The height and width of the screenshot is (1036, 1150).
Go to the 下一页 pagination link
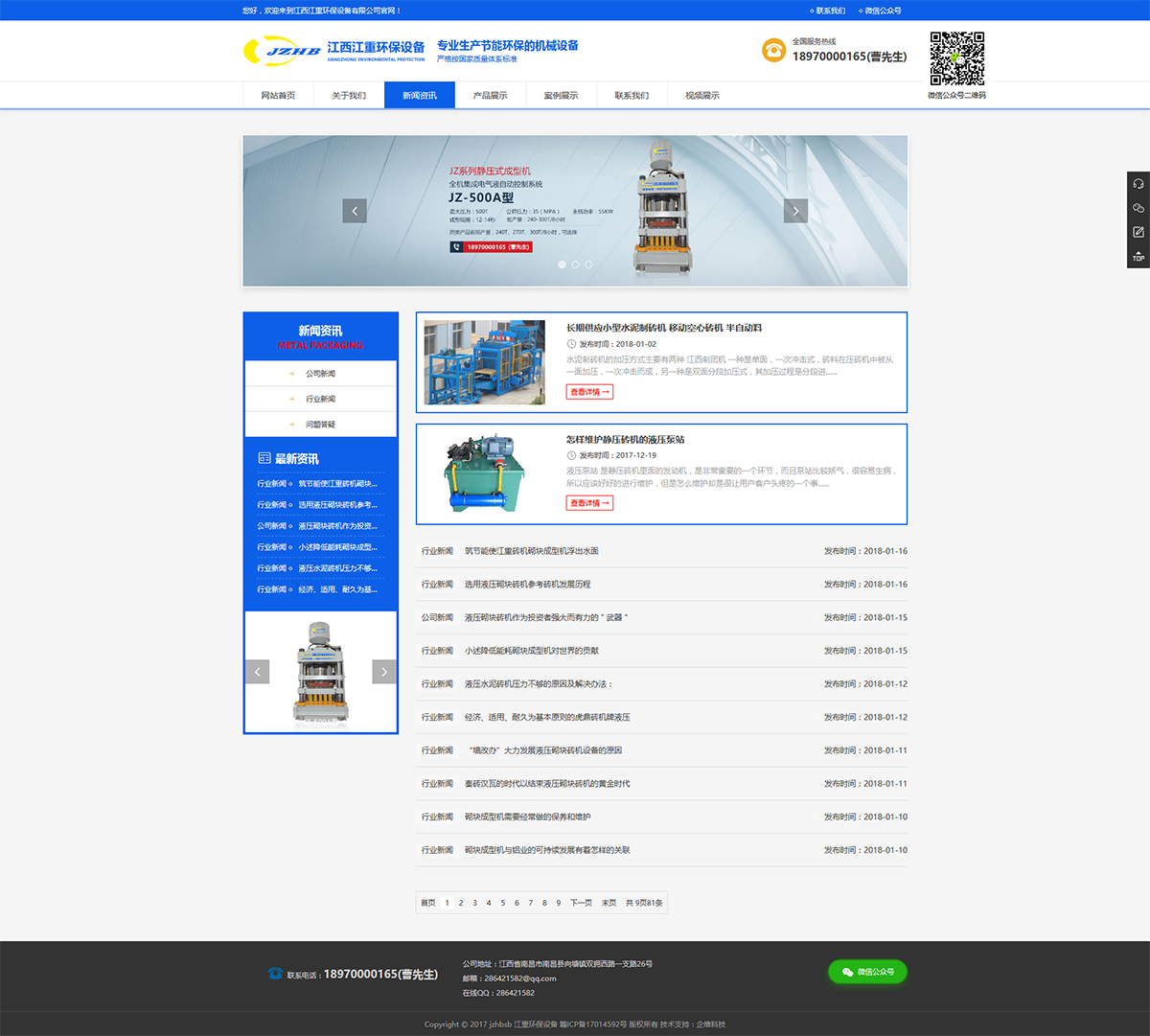(x=581, y=903)
